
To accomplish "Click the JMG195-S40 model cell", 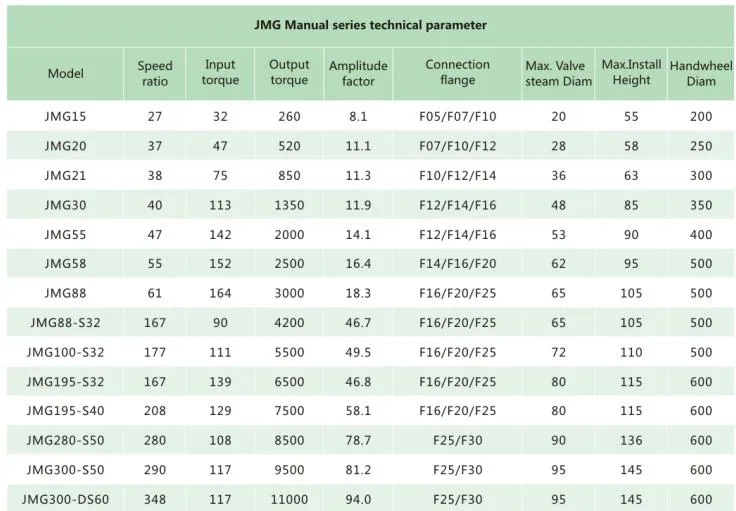I will 66,411.
